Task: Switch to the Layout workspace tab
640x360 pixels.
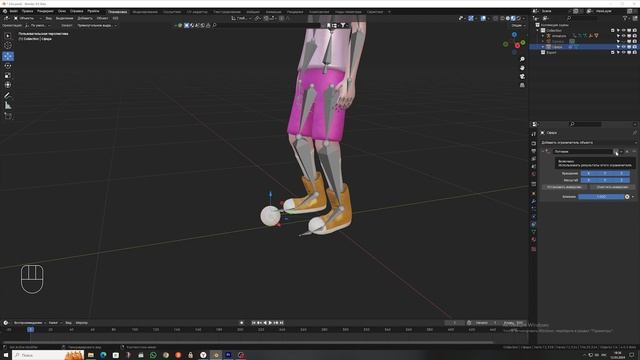Action: tap(117, 12)
